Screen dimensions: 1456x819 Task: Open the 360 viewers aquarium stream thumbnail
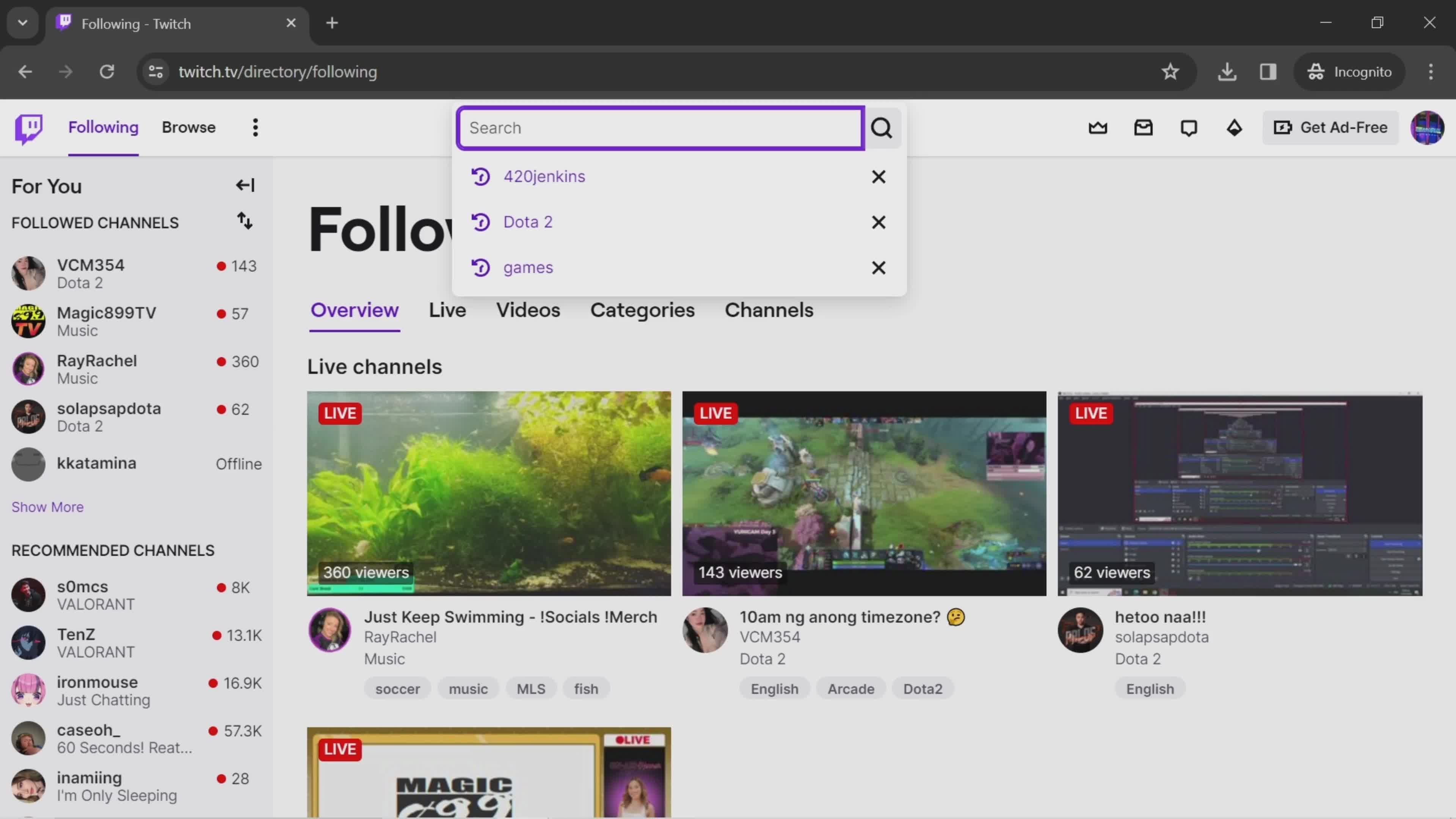489,493
